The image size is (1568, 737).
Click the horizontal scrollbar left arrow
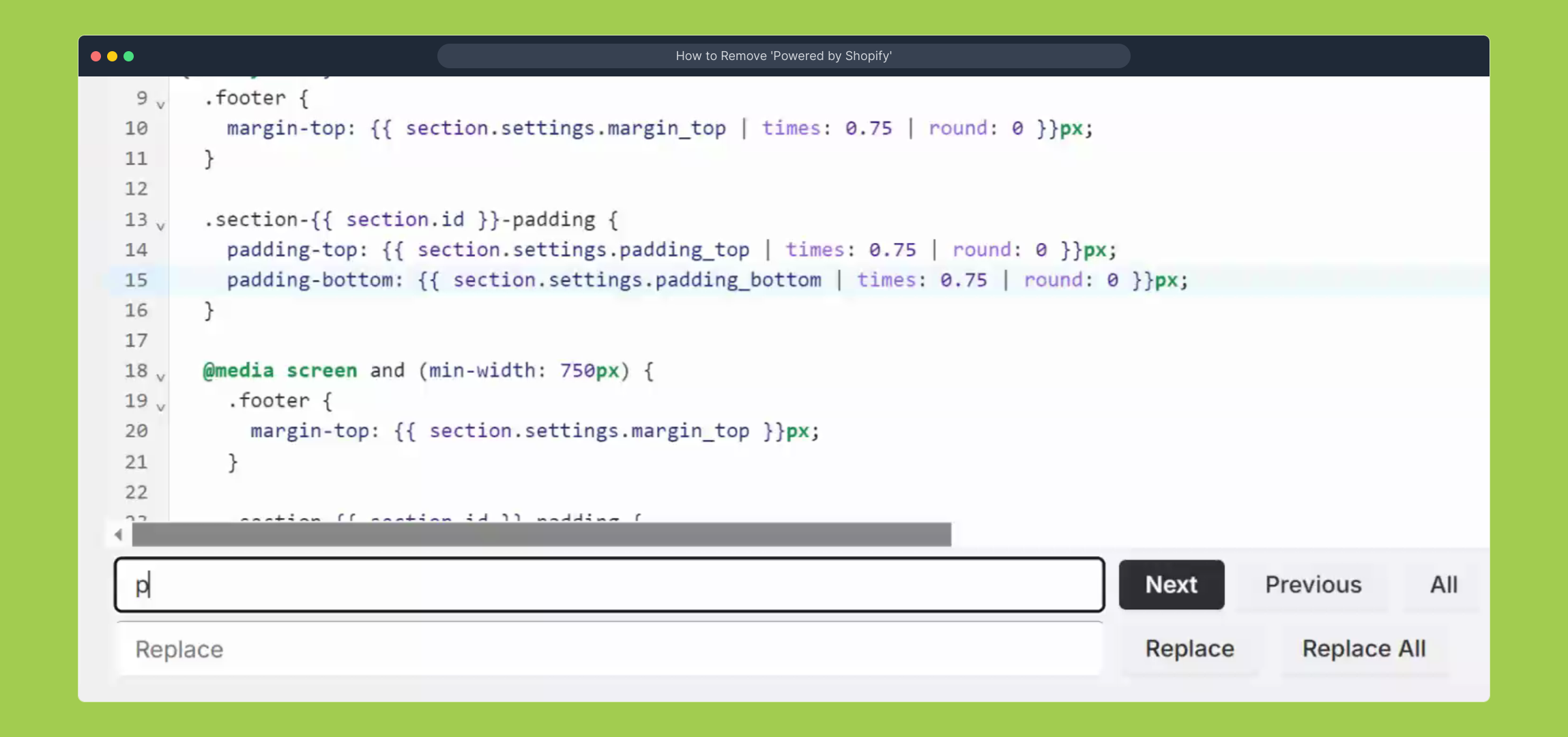click(119, 535)
